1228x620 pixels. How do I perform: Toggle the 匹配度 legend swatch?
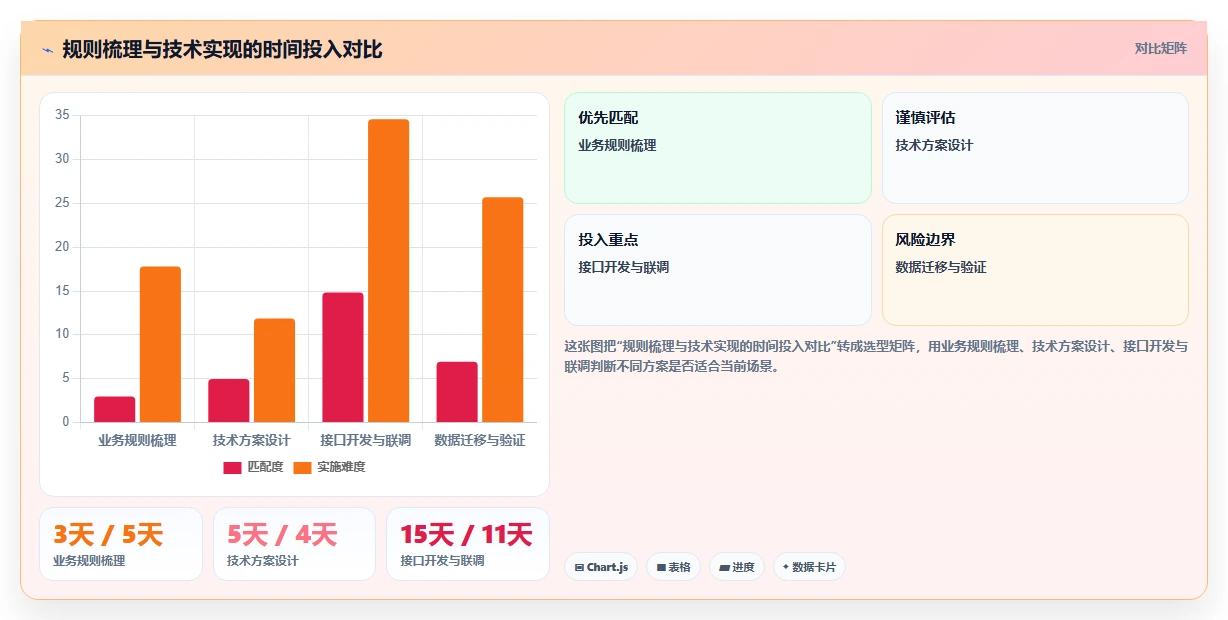click(232, 467)
